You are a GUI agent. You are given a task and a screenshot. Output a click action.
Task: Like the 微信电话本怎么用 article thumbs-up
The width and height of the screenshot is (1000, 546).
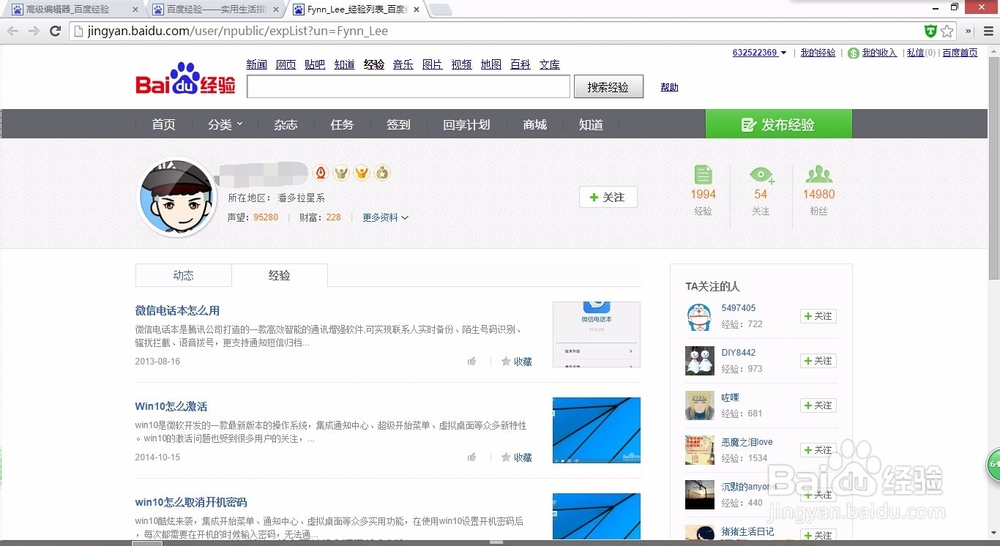click(472, 361)
